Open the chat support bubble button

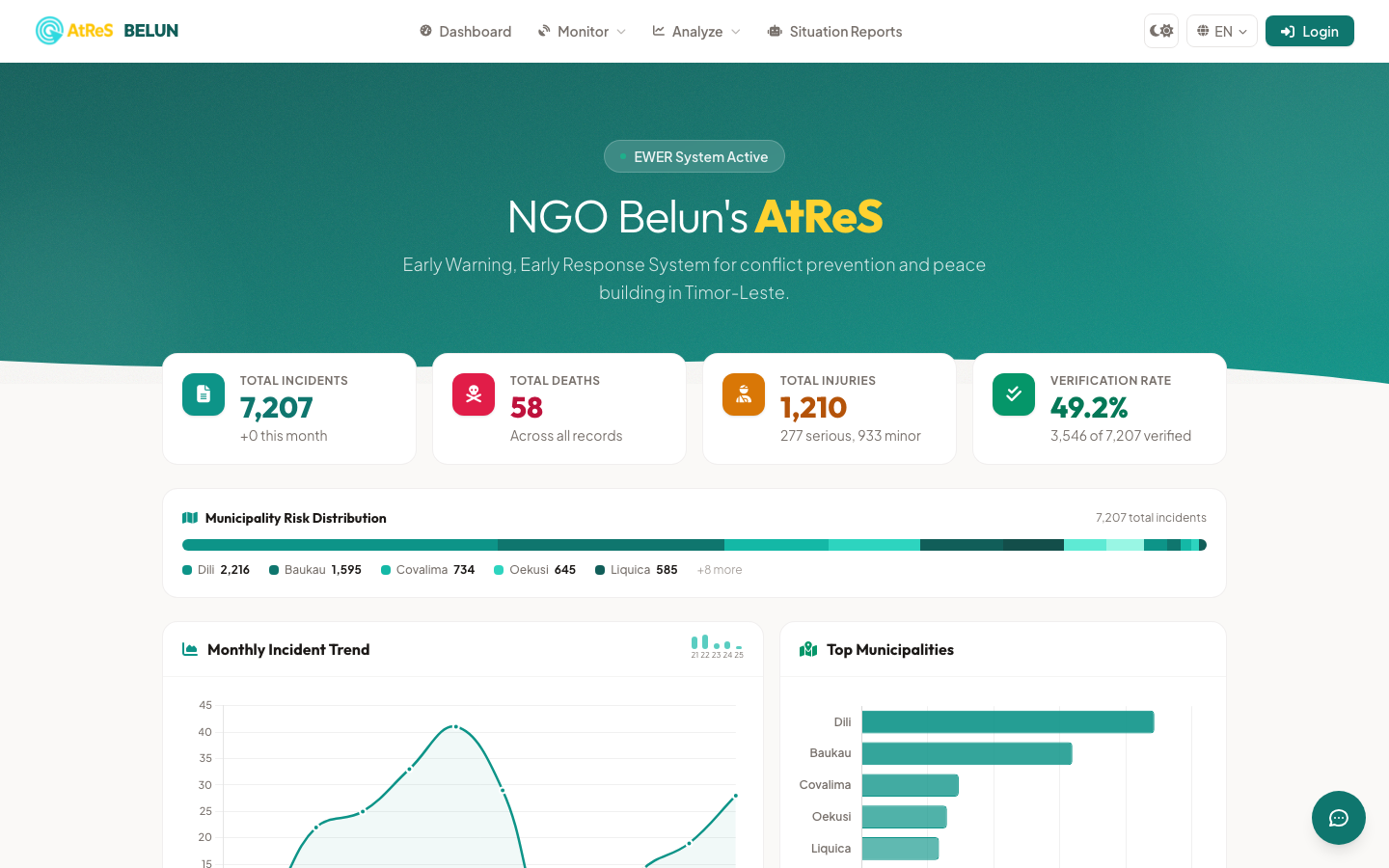point(1339,818)
